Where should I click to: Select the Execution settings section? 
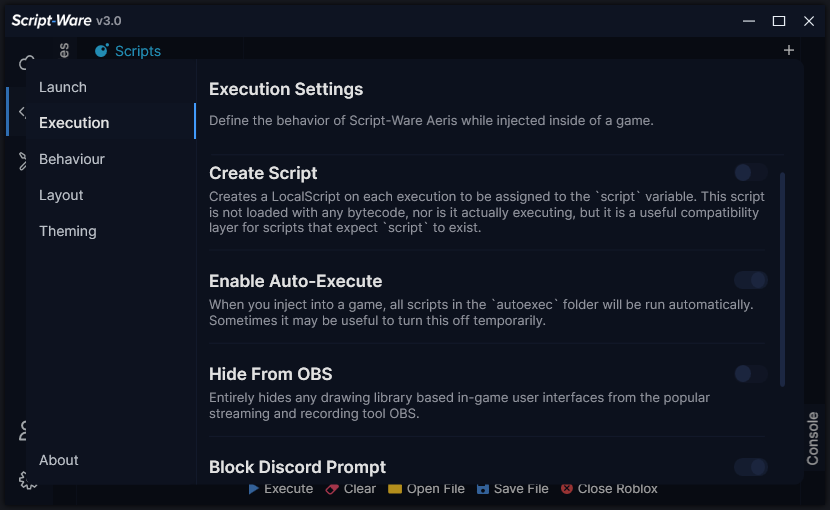click(x=74, y=123)
